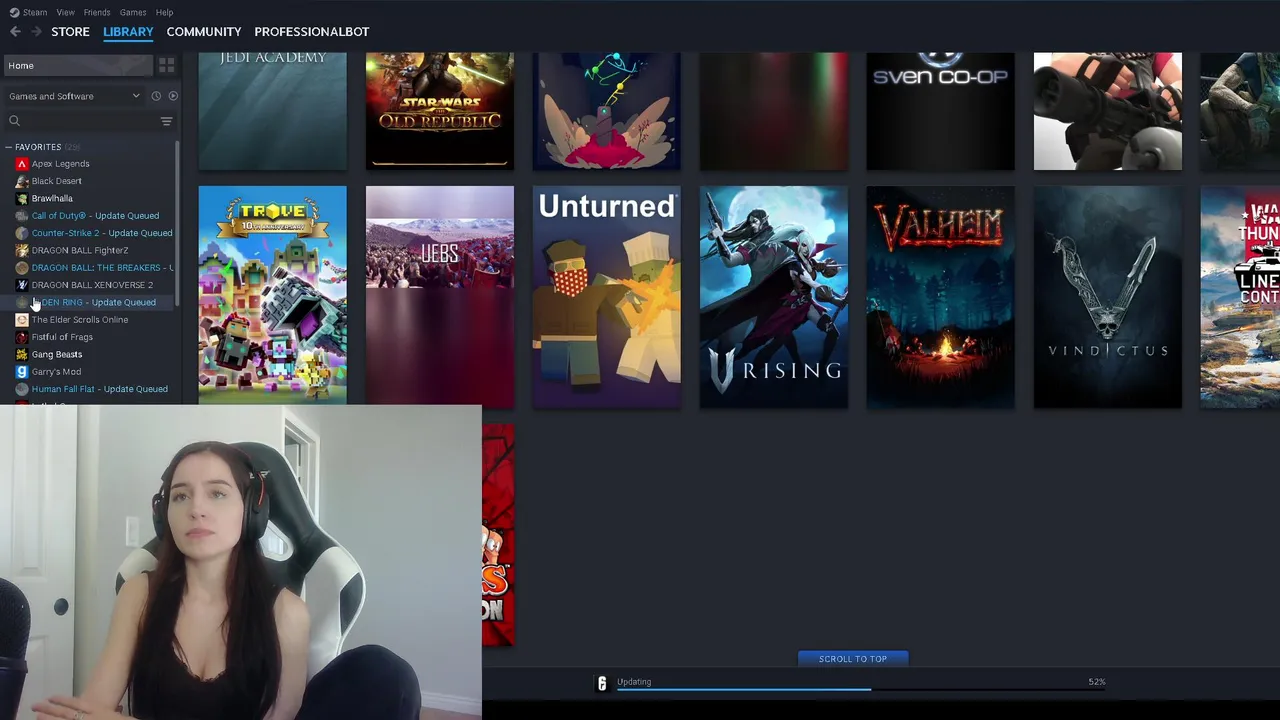
Task: Open the V Rising game cover
Action: pos(774,297)
